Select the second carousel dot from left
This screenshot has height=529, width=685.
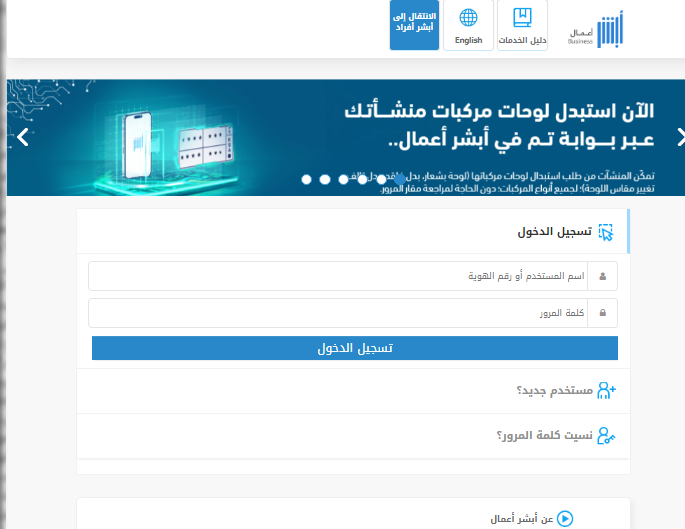[325, 179]
